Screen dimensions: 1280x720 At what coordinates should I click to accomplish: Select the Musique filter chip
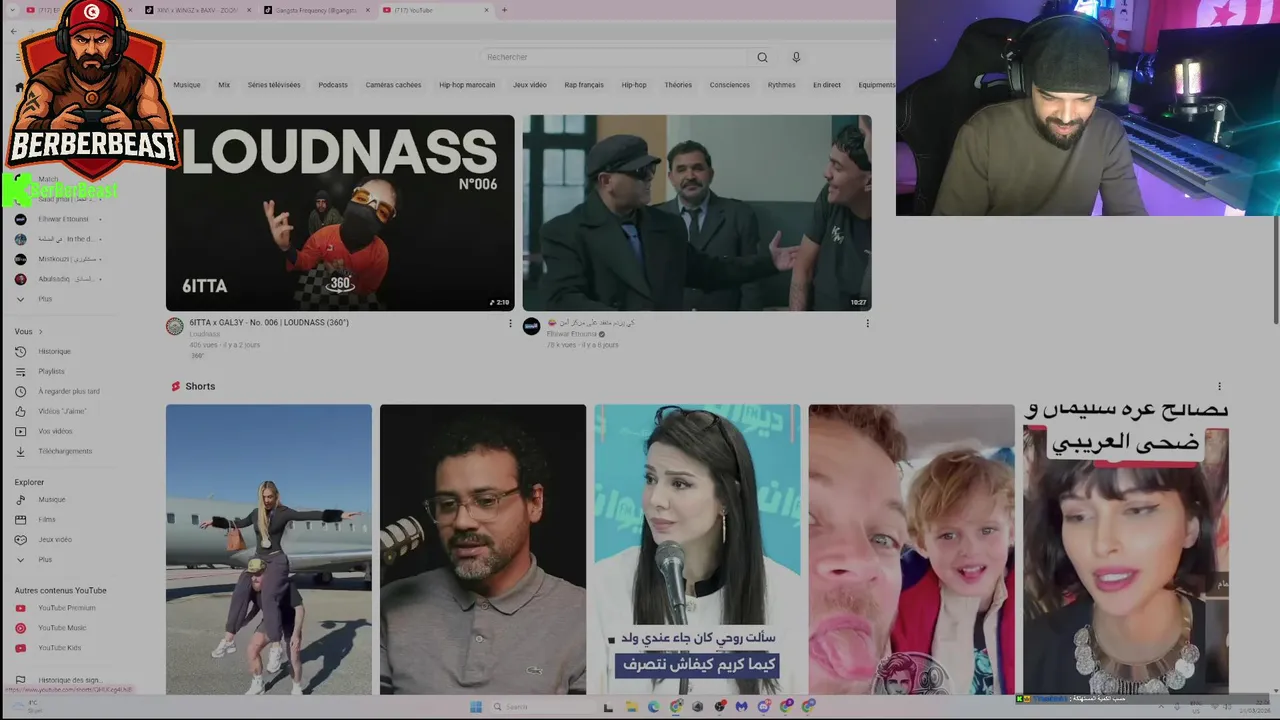(187, 85)
